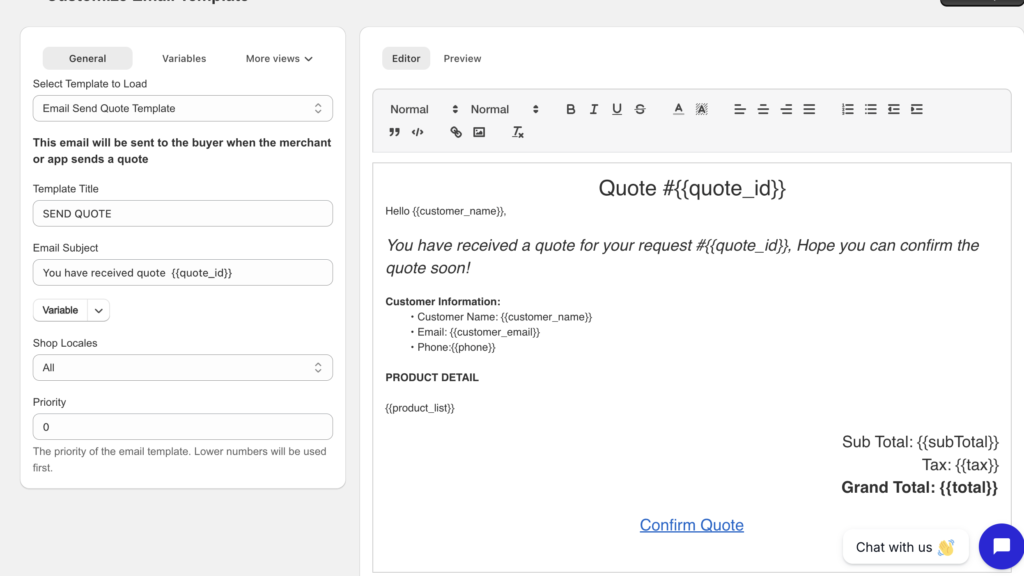Expand the Variable button arrow
This screenshot has height=576, width=1024.
point(99,311)
